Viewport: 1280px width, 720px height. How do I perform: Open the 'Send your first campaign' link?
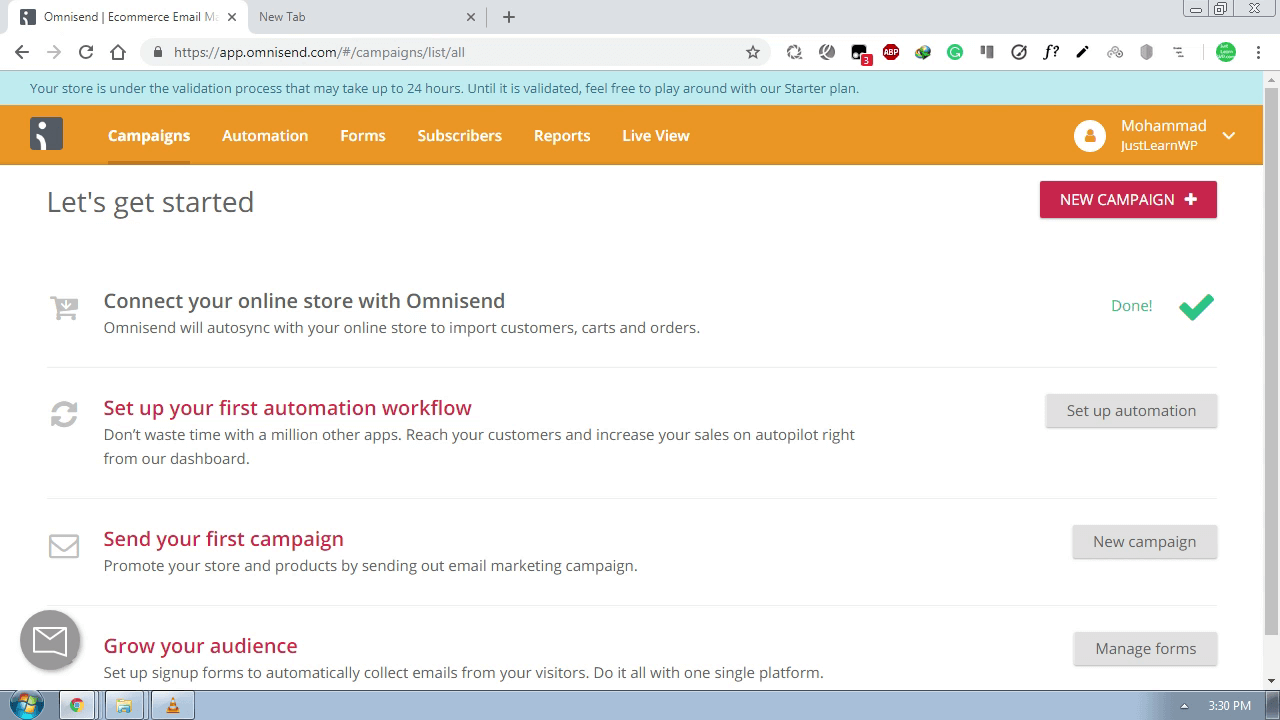223,539
